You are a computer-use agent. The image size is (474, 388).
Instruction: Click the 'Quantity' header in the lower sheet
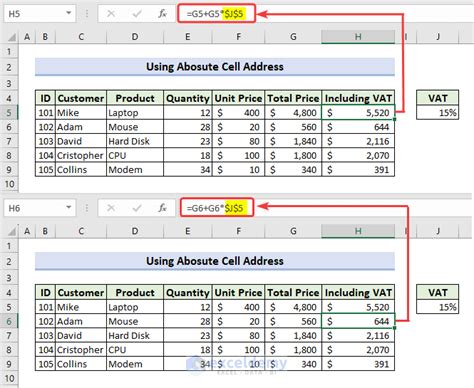[188, 292]
